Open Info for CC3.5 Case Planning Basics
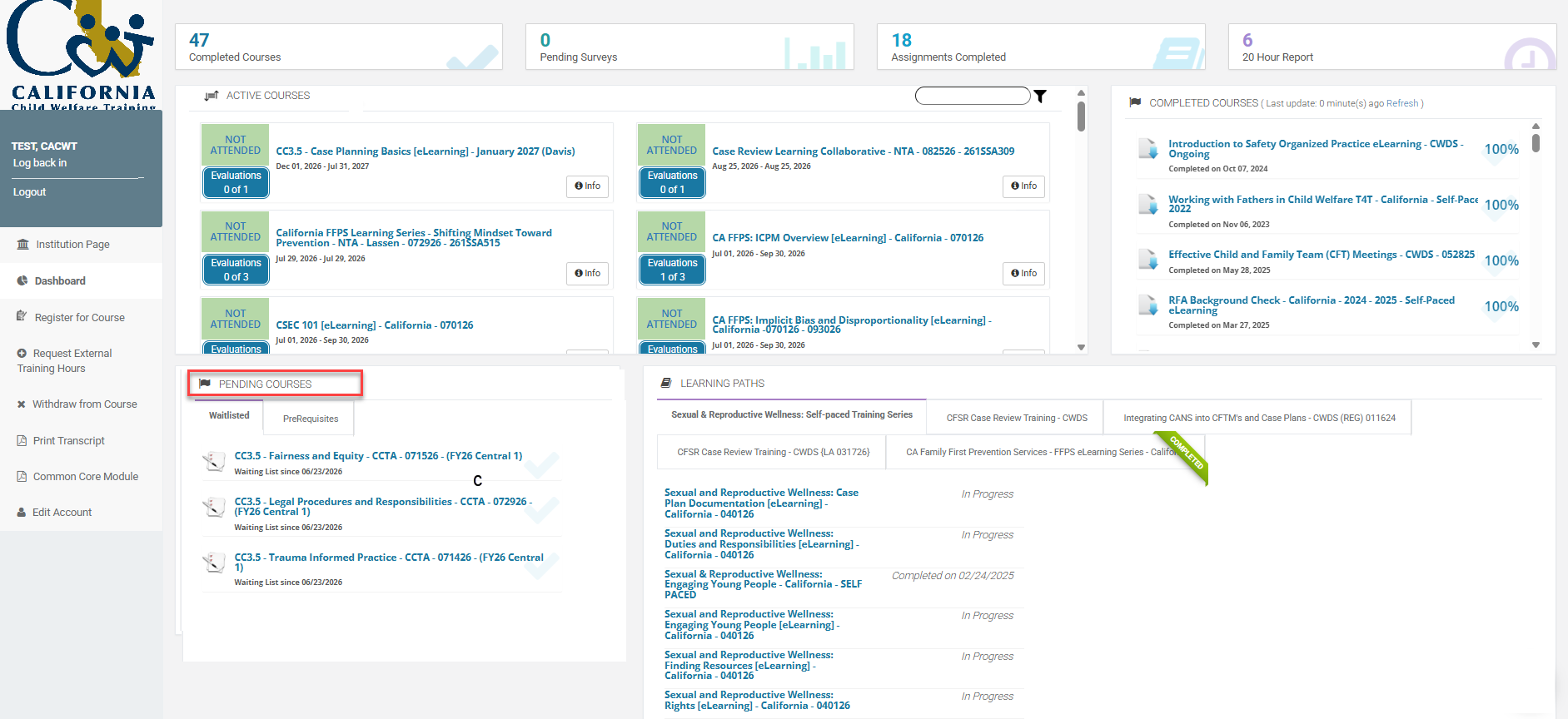The width and height of the screenshot is (1568, 719). 587,186
